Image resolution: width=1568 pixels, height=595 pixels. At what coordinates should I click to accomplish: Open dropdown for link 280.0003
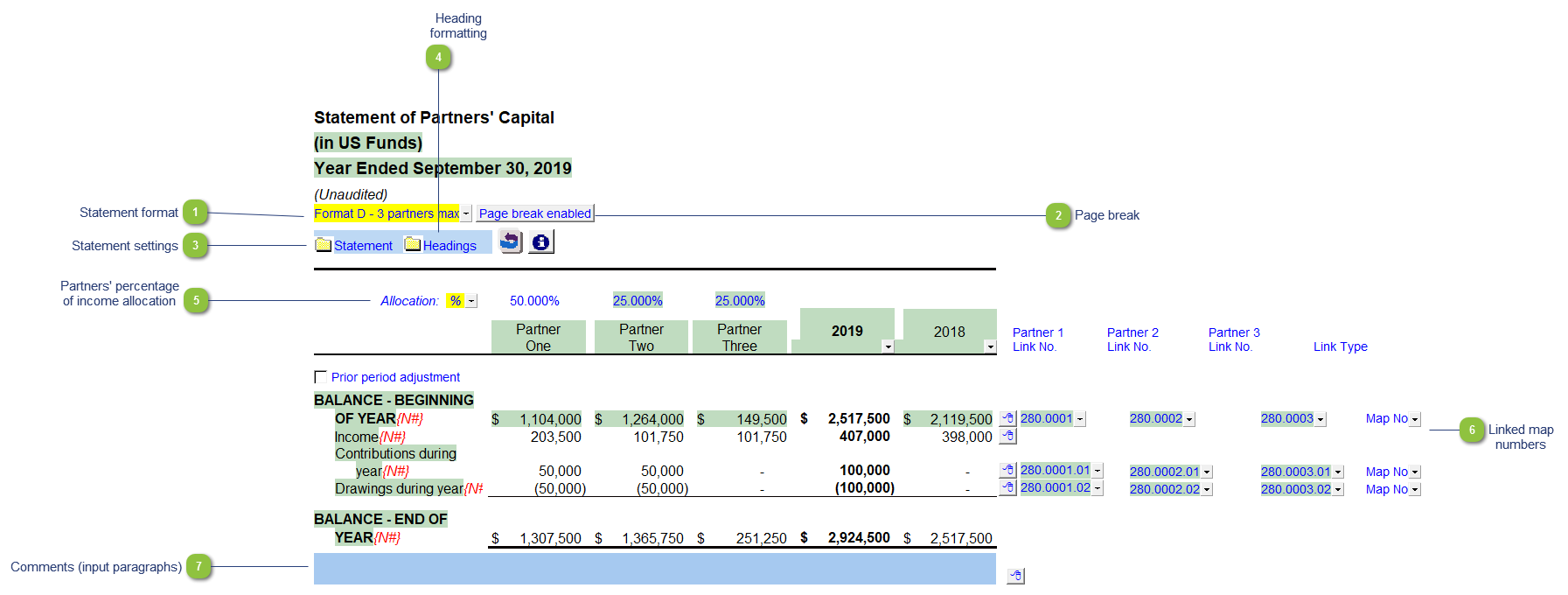point(1321,419)
